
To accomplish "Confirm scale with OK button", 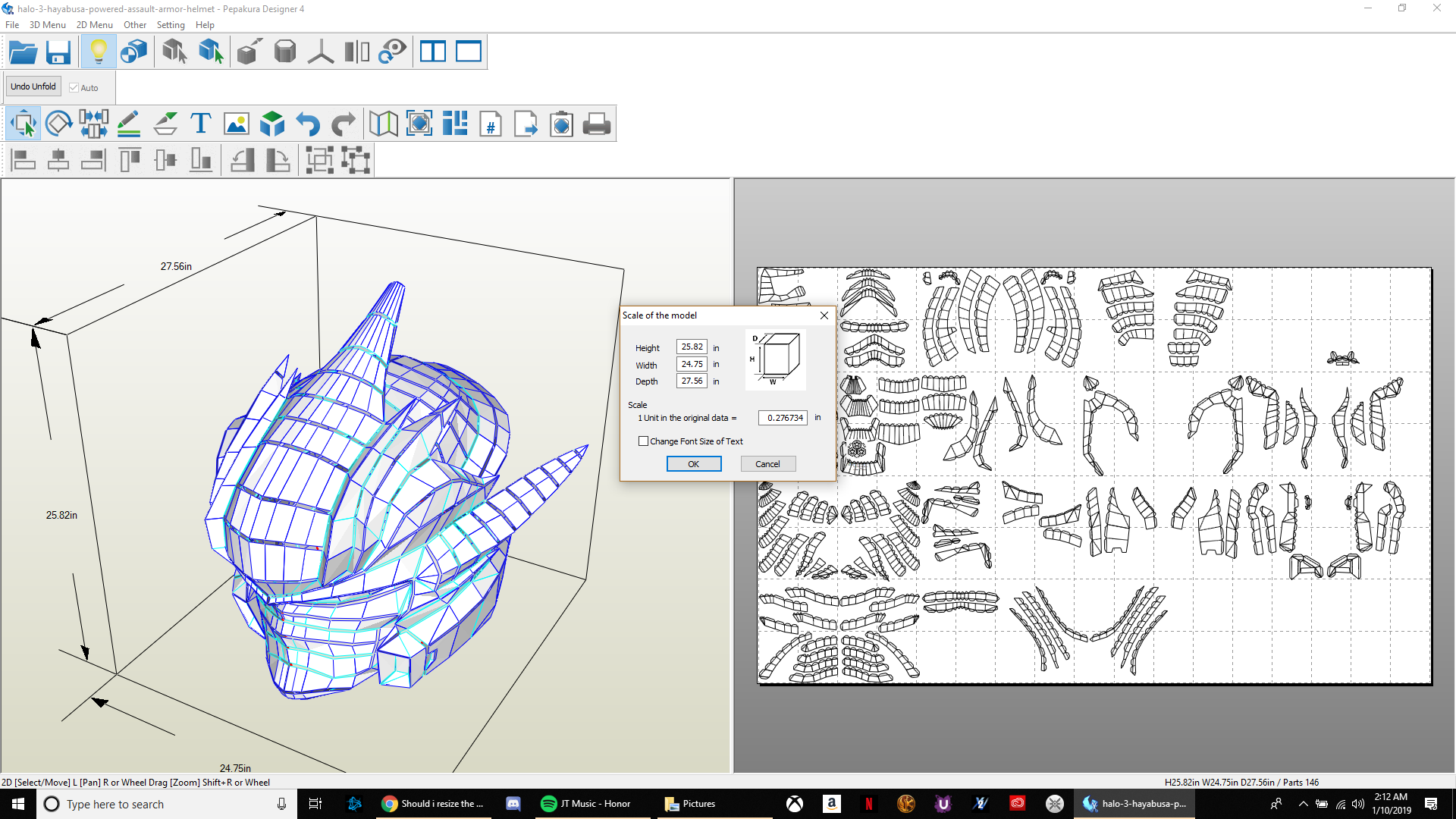I will pos(694,464).
